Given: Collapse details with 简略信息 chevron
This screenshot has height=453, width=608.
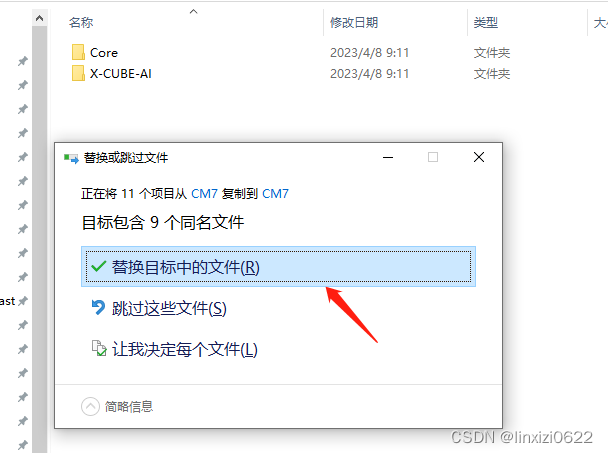Looking at the screenshot, I should tap(90, 406).
